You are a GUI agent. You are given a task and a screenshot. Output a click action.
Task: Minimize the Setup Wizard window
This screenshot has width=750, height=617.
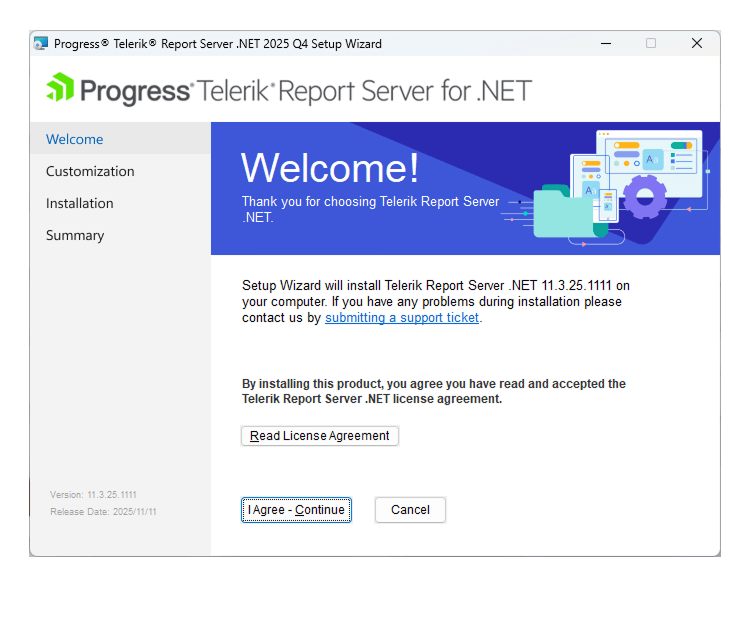[x=606, y=44]
